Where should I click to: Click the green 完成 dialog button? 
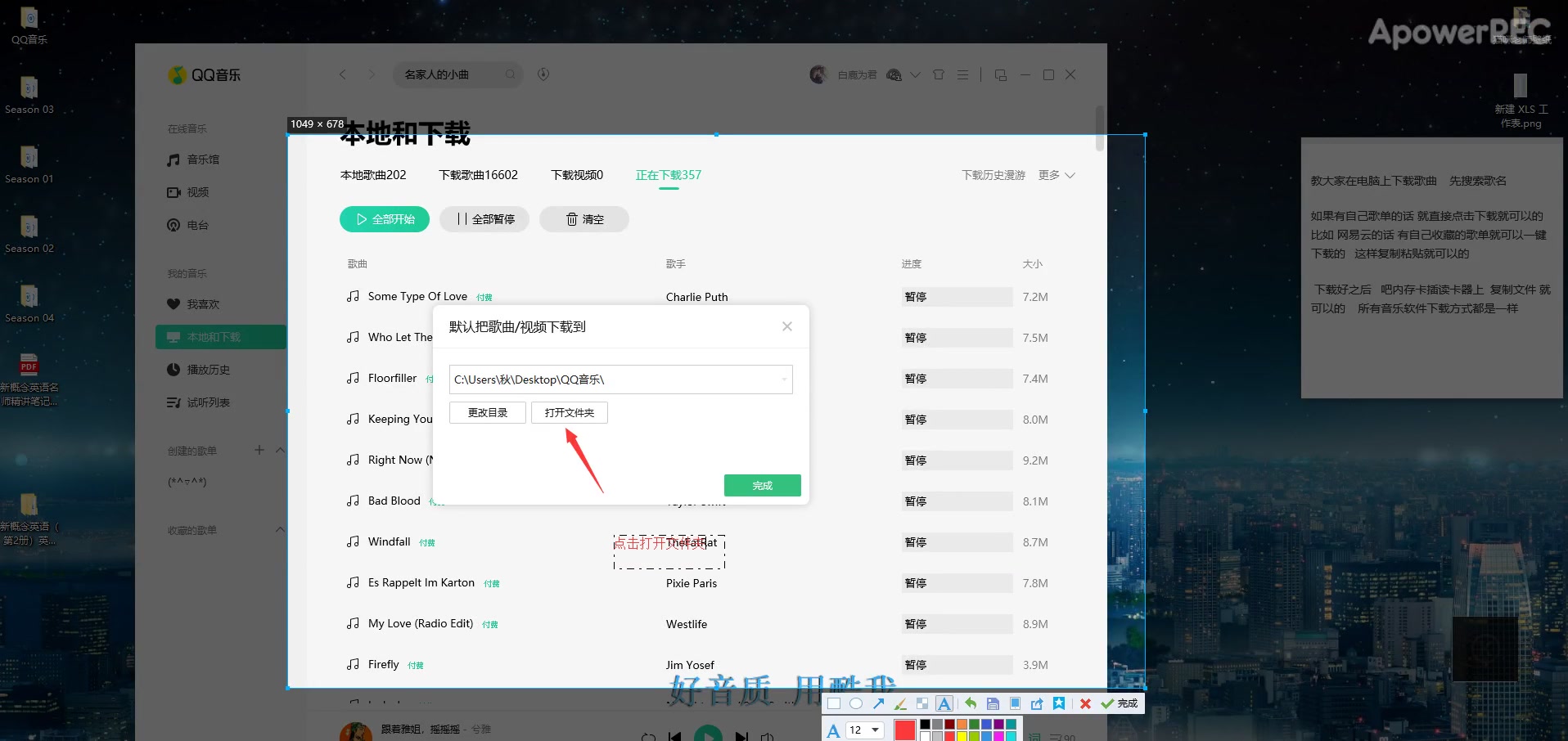click(762, 485)
